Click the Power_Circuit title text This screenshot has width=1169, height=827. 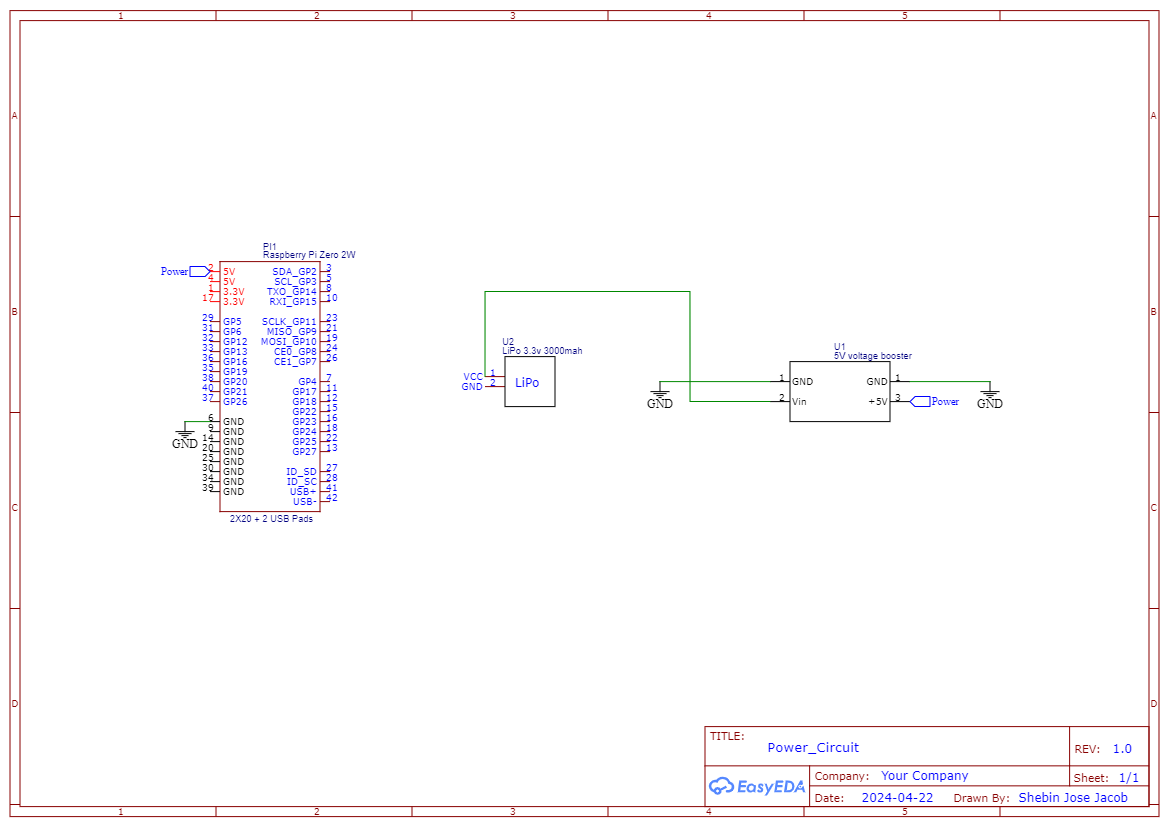tap(813, 747)
